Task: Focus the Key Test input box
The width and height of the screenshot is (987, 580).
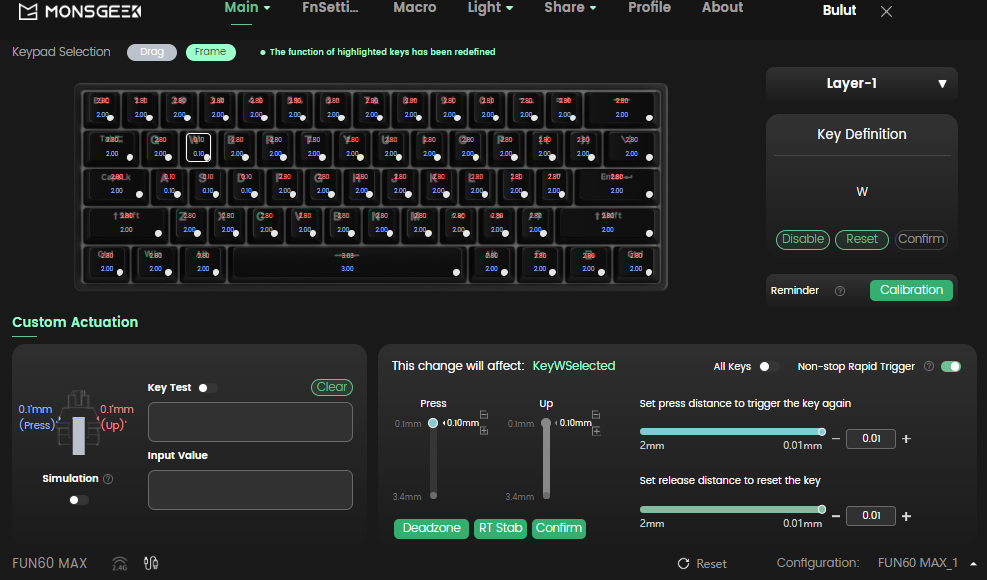Action: tap(250, 422)
